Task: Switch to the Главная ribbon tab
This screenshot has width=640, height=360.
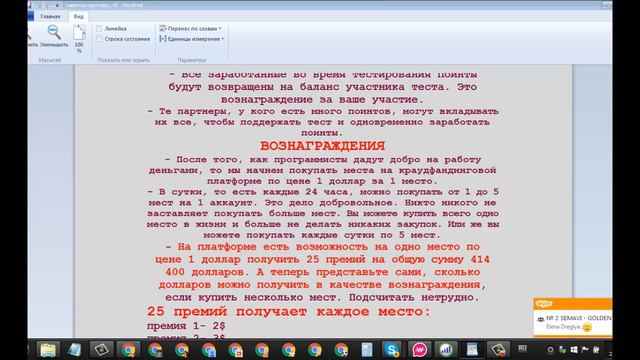Action: pos(50,16)
